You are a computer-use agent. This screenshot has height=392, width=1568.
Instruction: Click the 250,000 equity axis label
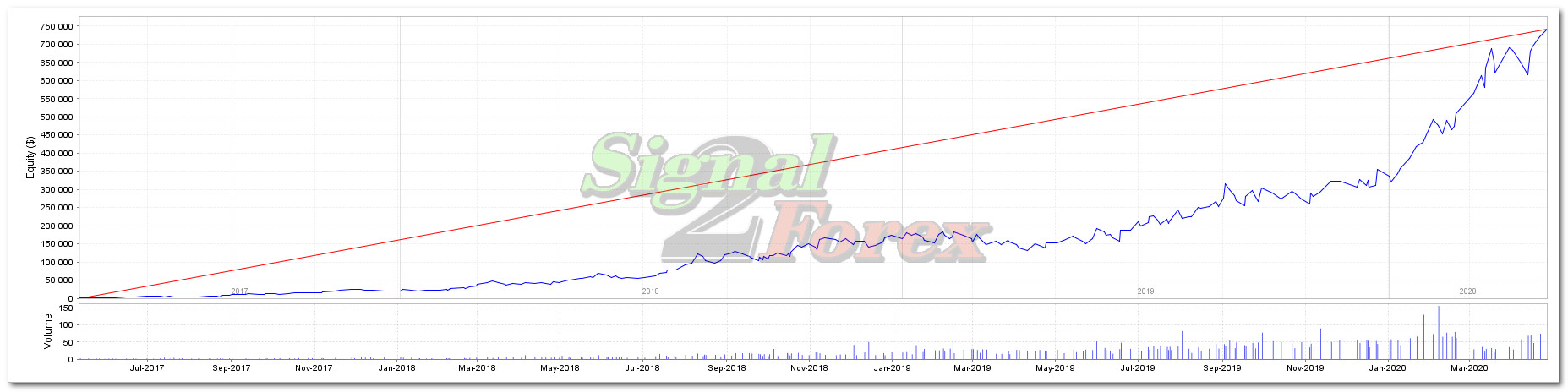click(57, 208)
